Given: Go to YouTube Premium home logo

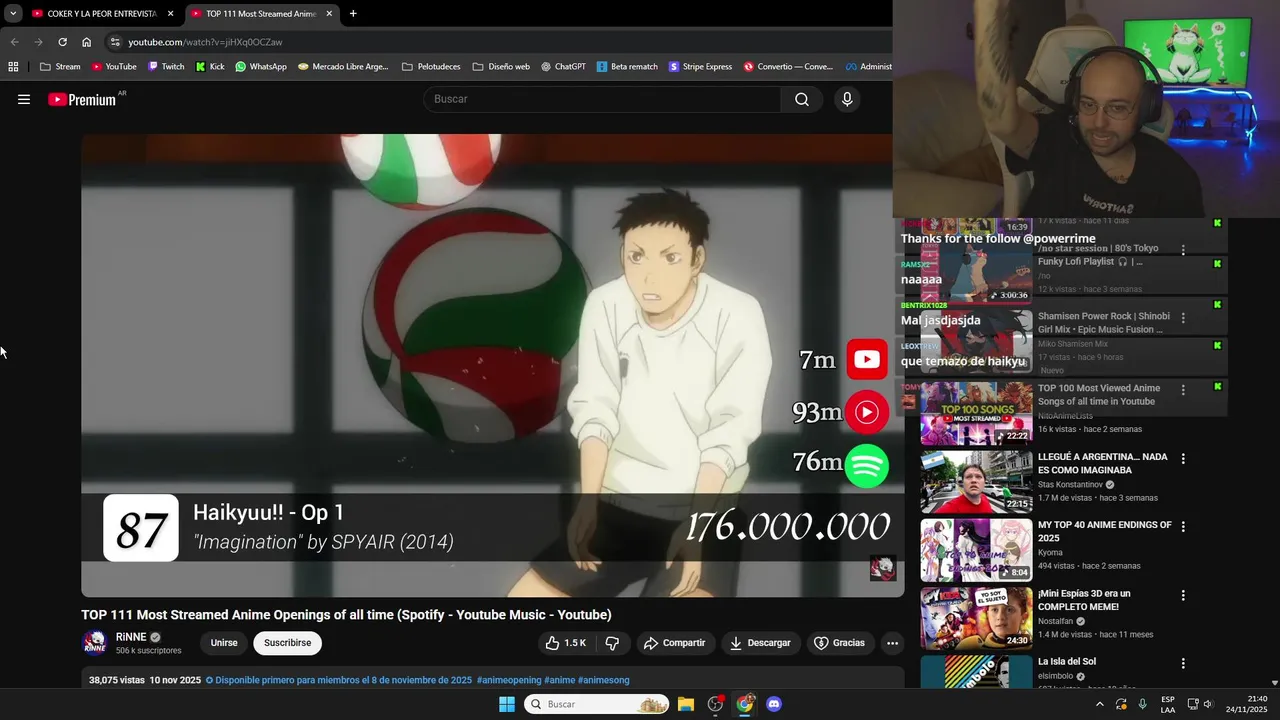Looking at the screenshot, I should (82, 99).
